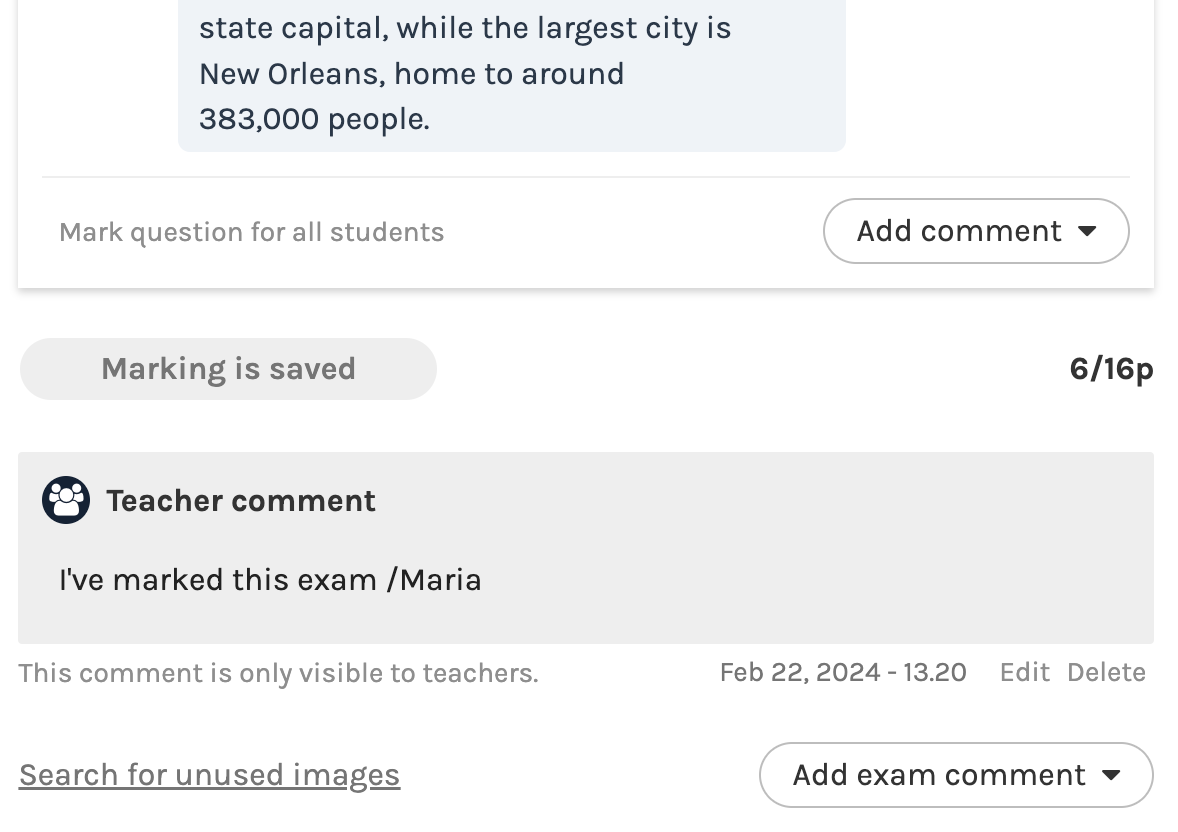Image resolution: width=1178 pixels, height=832 pixels.
Task: Delete the teacher comment
Action: [x=1106, y=672]
